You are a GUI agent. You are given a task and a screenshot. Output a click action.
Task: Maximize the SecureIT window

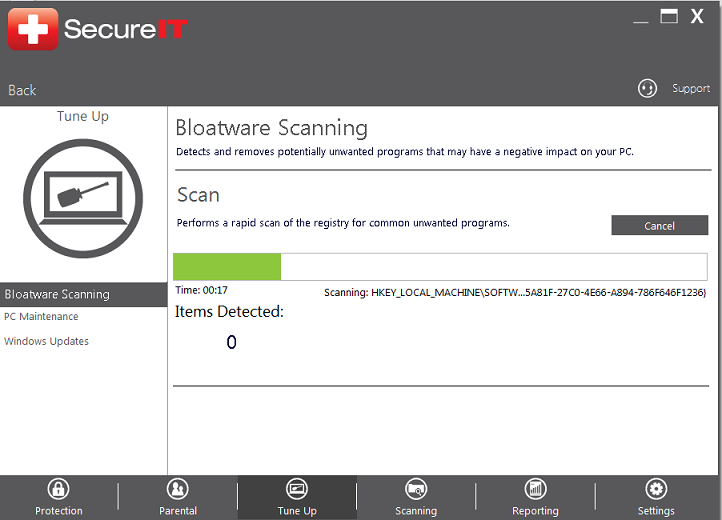point(669,17)
